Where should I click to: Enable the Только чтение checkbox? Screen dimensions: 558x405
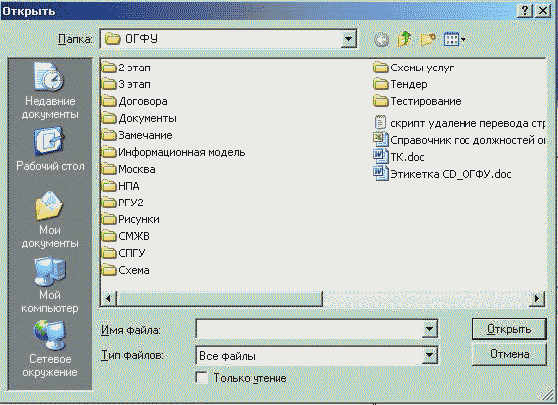click(x=202, y=377)
